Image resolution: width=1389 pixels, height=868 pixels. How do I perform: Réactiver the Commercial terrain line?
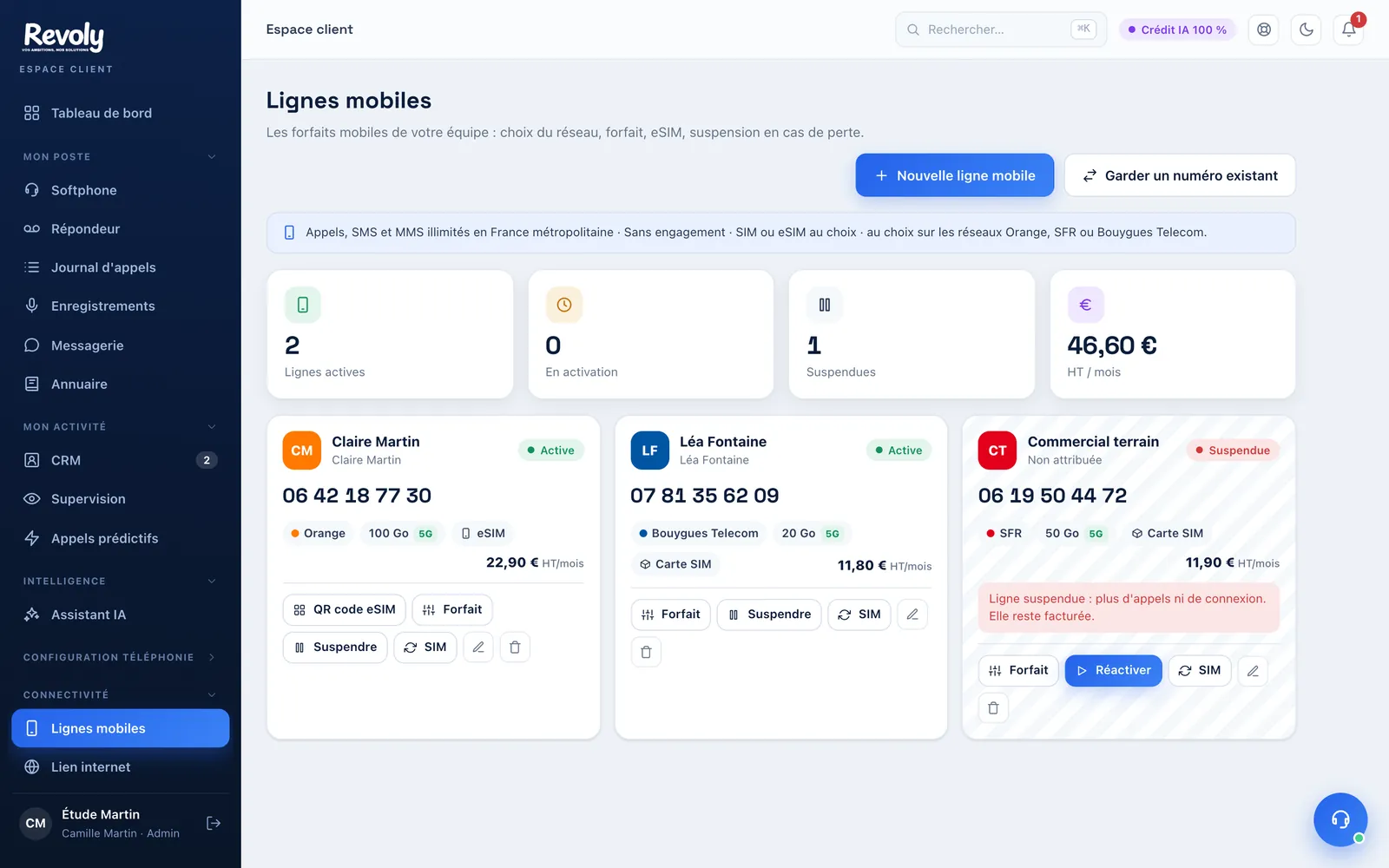[1114, 671]
